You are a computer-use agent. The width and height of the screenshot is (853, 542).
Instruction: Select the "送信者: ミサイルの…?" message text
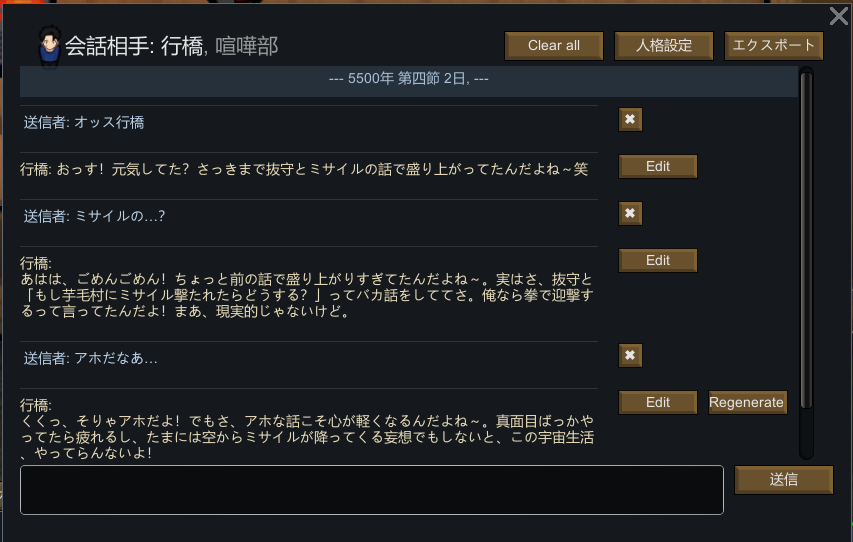[x=94, y=215]
